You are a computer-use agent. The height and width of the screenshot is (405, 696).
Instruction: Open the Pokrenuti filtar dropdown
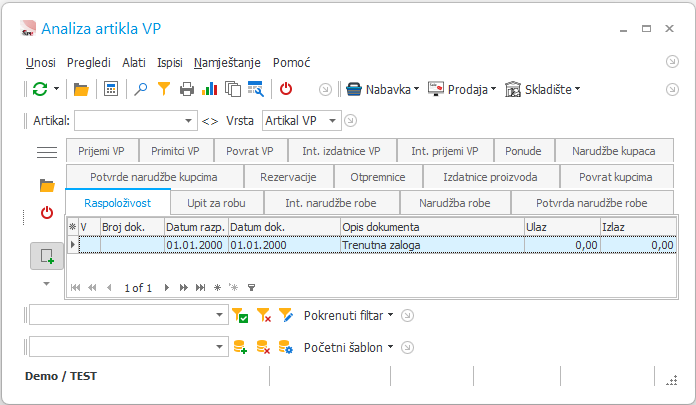pyautogui.click(x=348, y=315)
